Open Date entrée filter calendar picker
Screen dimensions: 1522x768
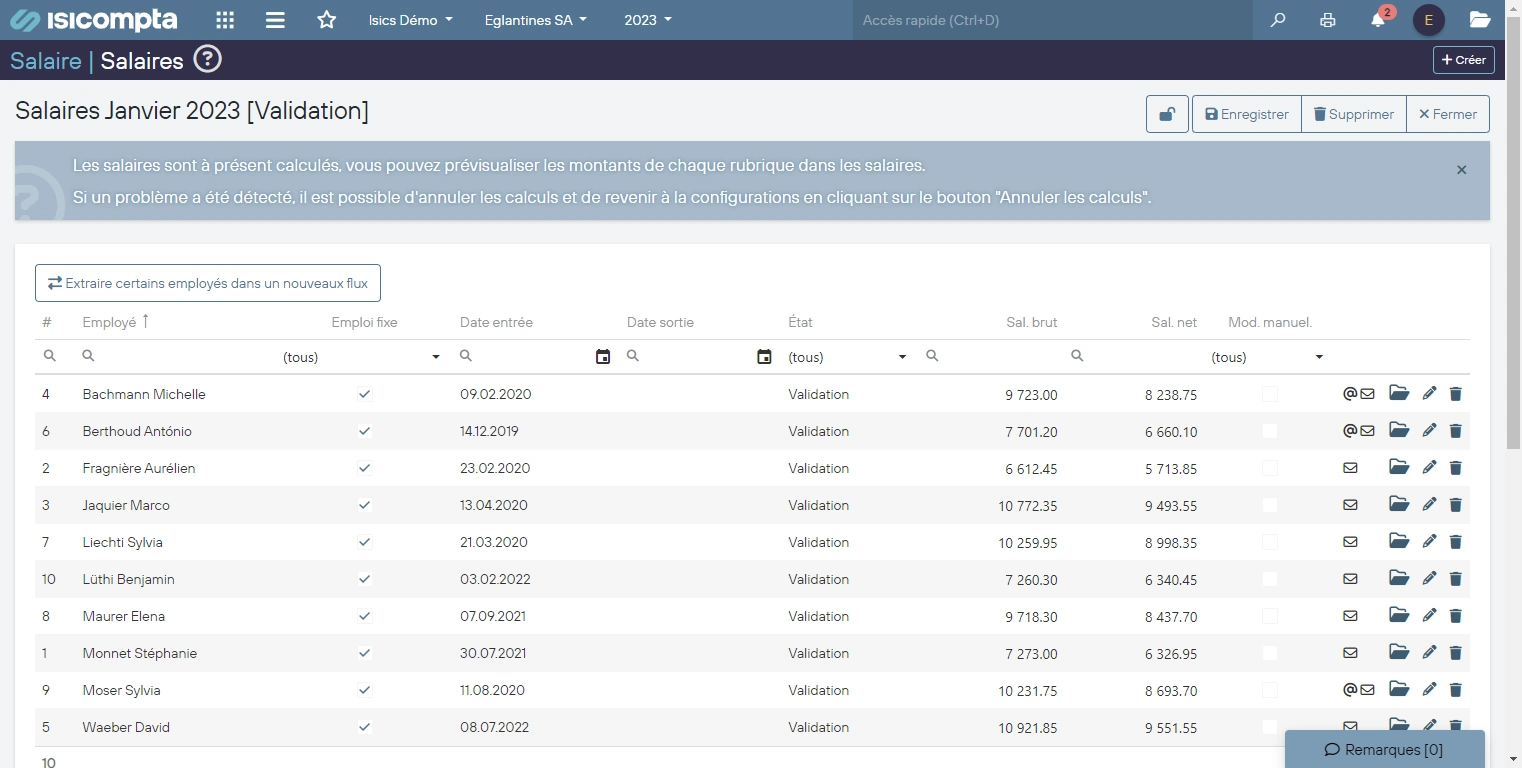tap(602, 357)
